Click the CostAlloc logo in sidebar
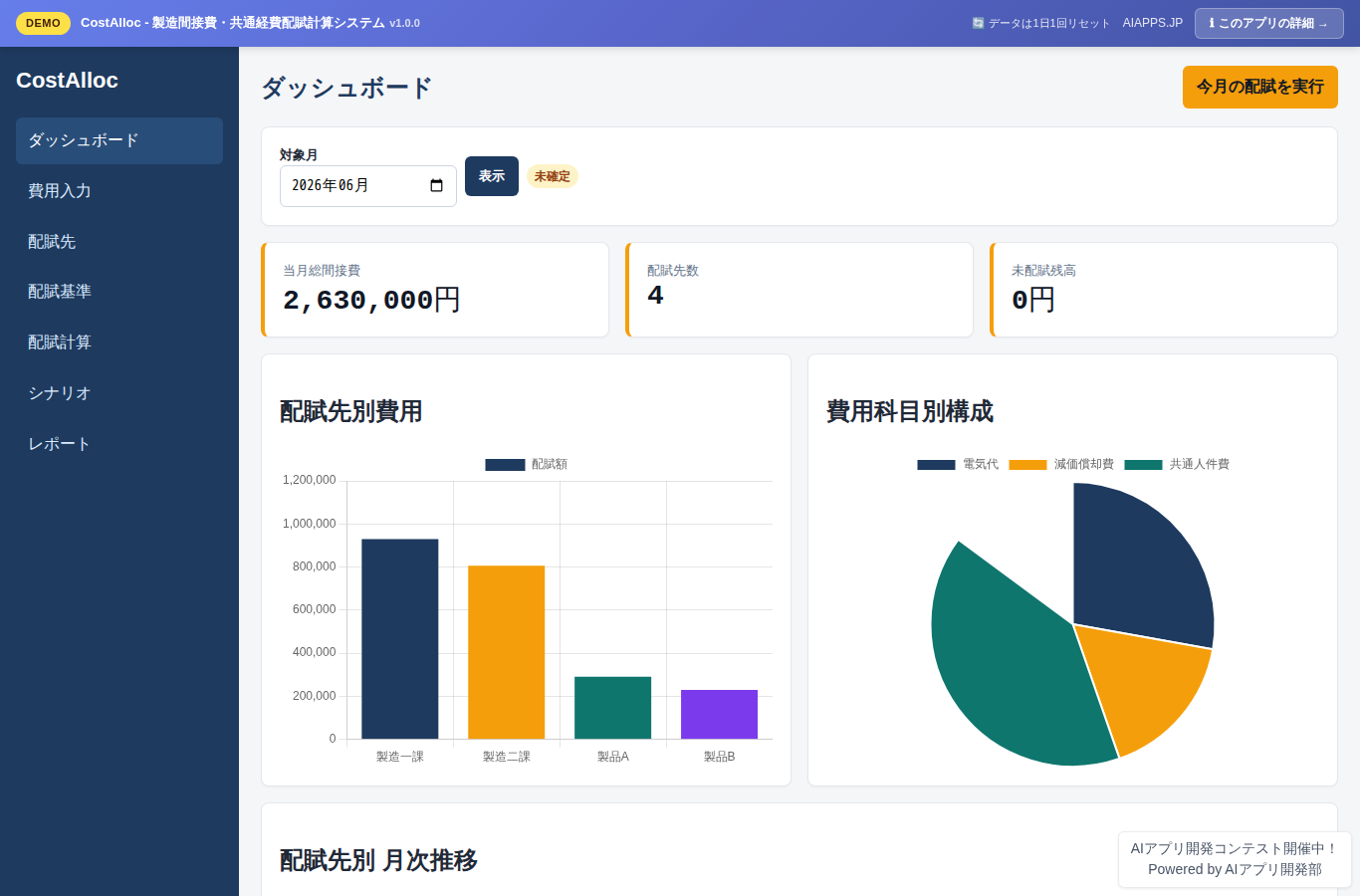 click(x=67, y=81)
